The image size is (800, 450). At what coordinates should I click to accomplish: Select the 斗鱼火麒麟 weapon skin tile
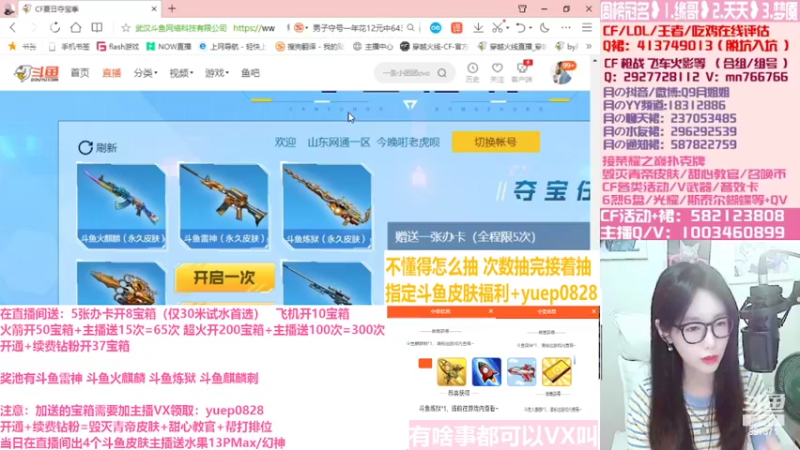(x=121, y=206)
